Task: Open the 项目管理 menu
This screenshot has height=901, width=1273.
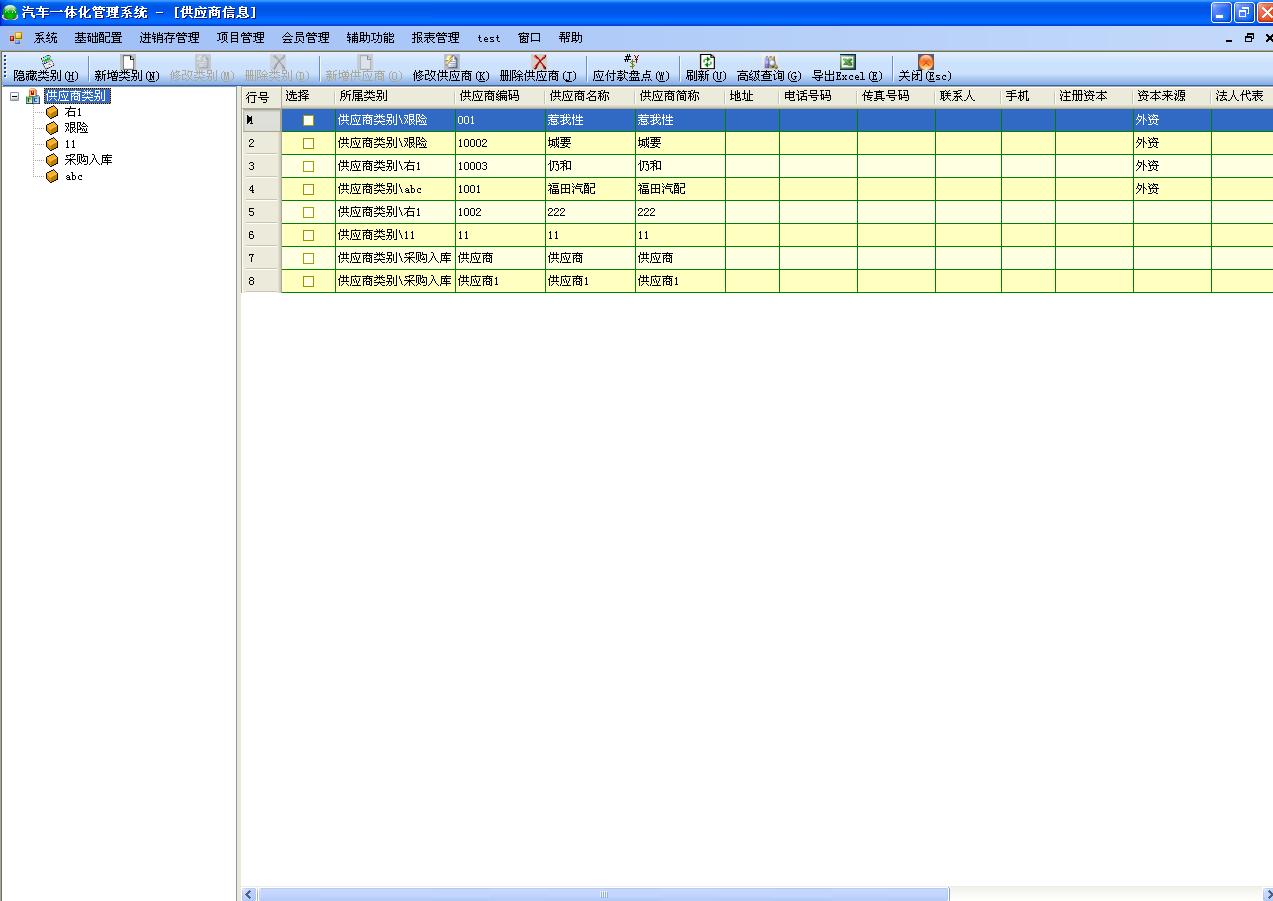Action: [x=240, y=38]
